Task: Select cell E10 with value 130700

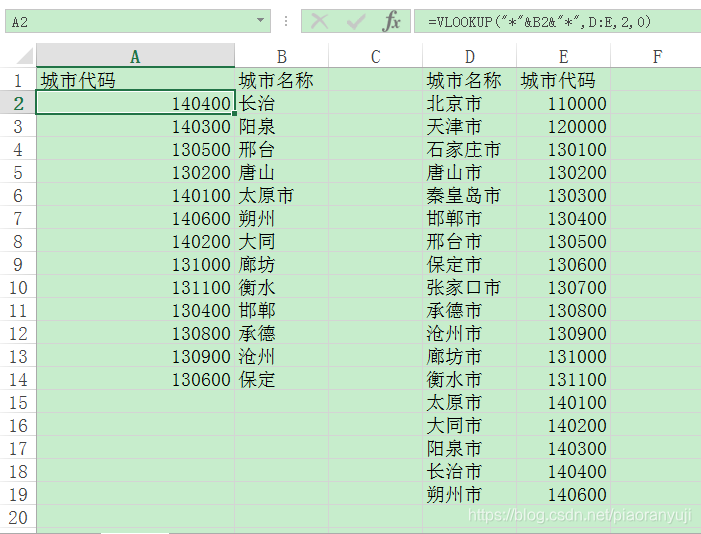Action: [x=563, y=288]
